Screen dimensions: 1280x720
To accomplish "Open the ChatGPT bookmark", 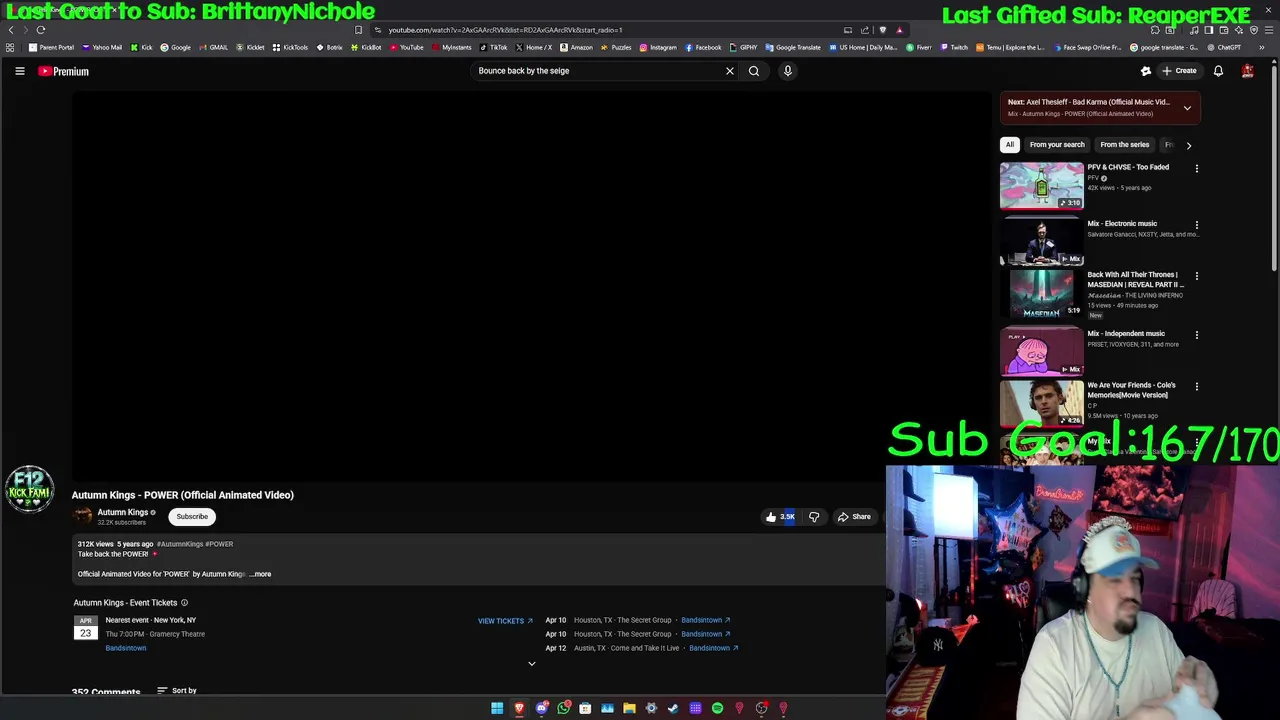I will (1224, 47).
